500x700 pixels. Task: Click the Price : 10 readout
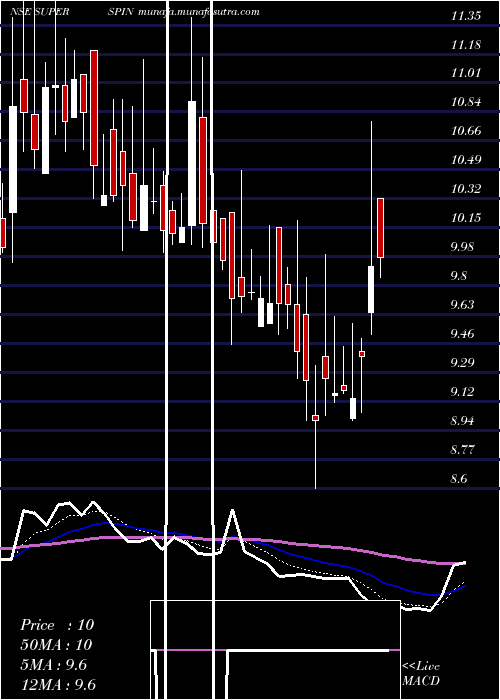[57, 625]
